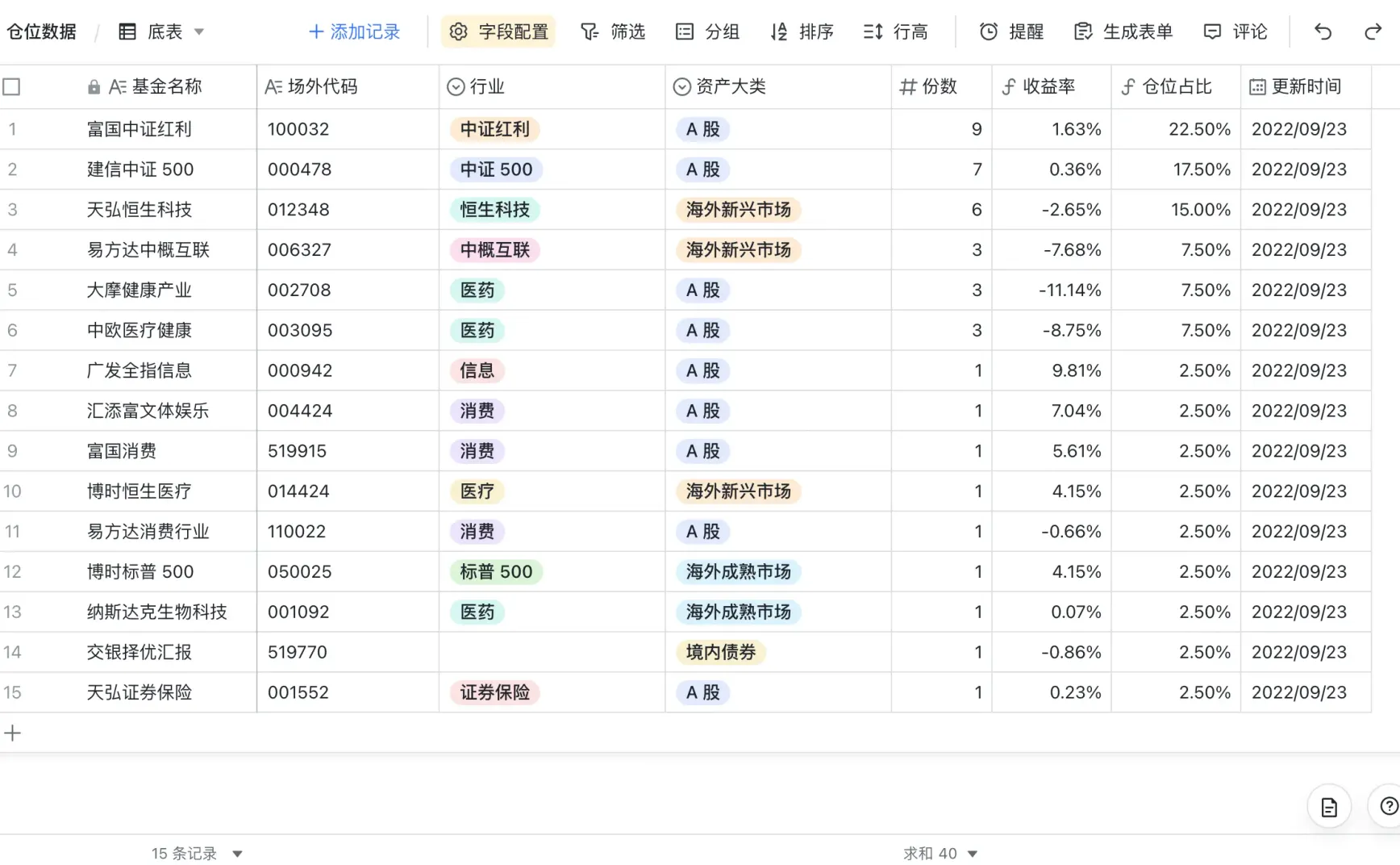1400x865 pixels.
Task: Click the 资产大类 column header
Action: pyautogui.click(x=778, y=86)
